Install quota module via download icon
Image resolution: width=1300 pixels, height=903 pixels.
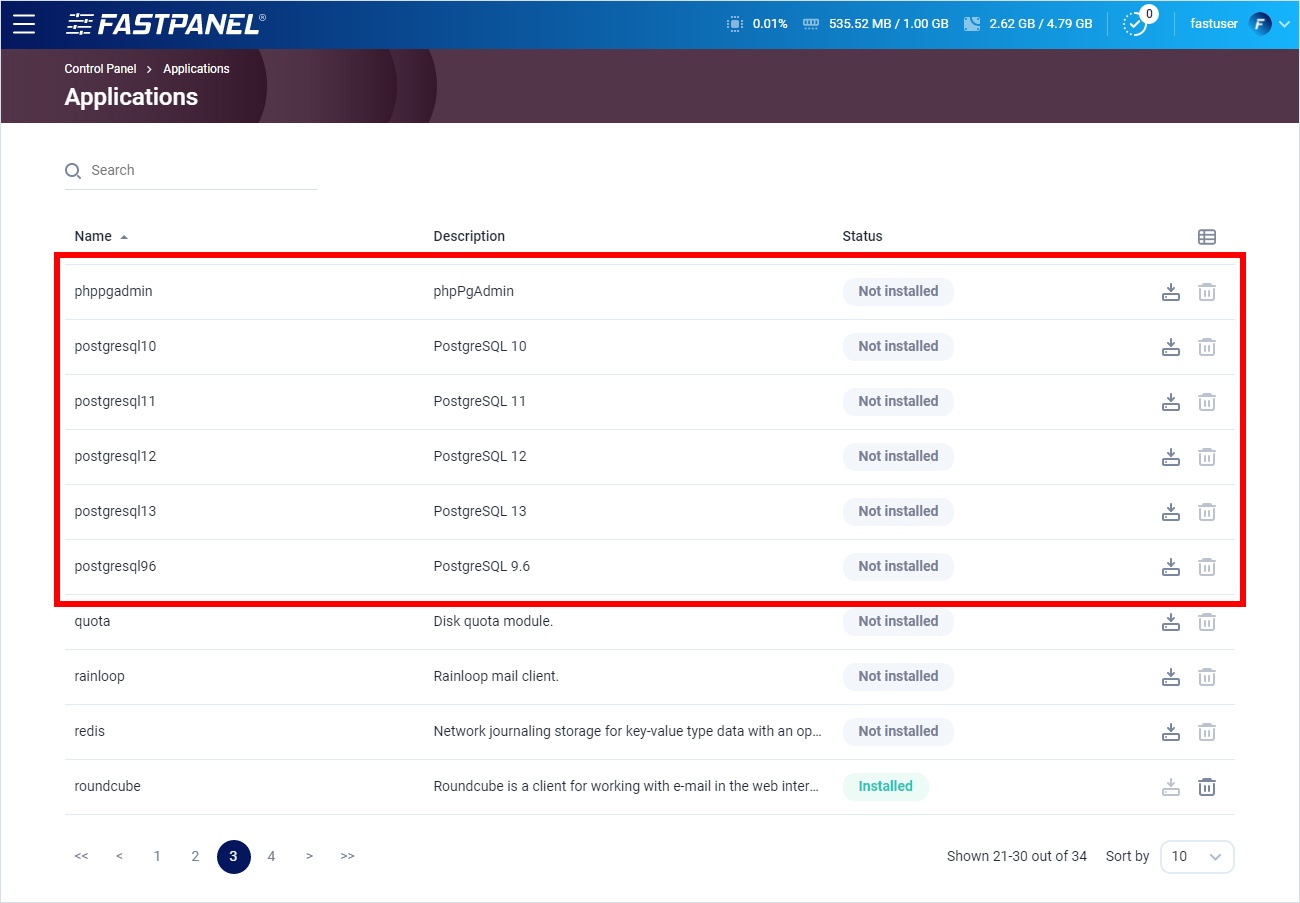[1171, 622]
